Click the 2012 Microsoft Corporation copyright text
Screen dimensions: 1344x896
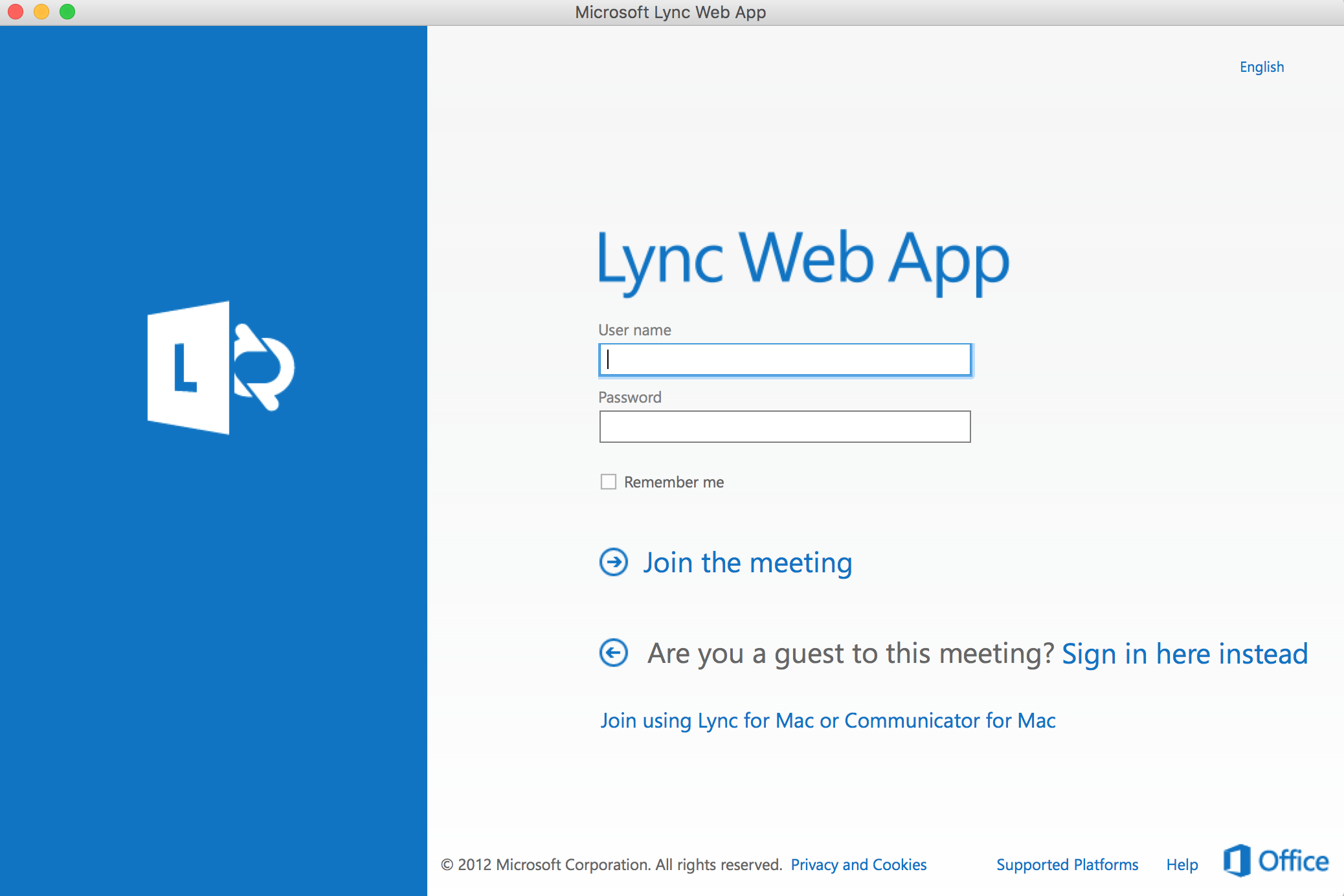coord(612,865)
